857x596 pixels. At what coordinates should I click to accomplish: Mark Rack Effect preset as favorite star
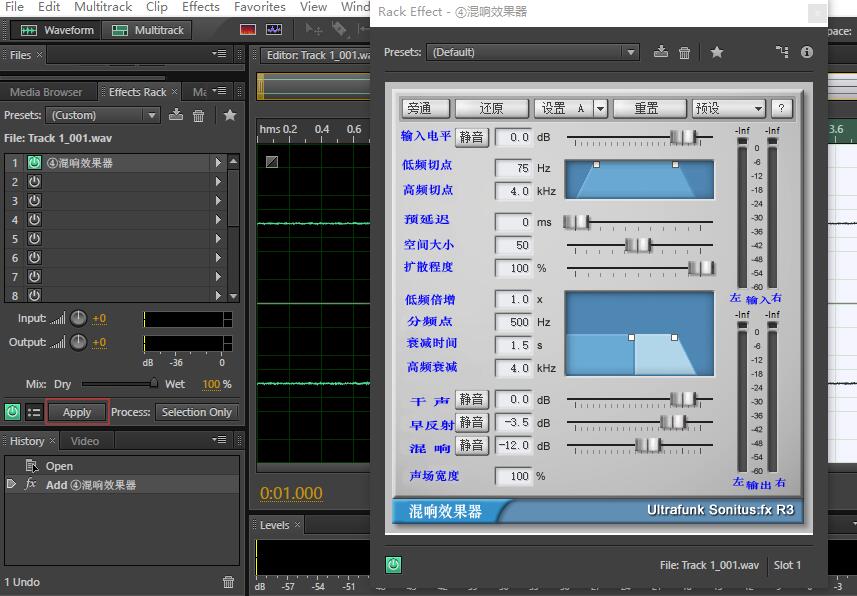tap(717, 52)
